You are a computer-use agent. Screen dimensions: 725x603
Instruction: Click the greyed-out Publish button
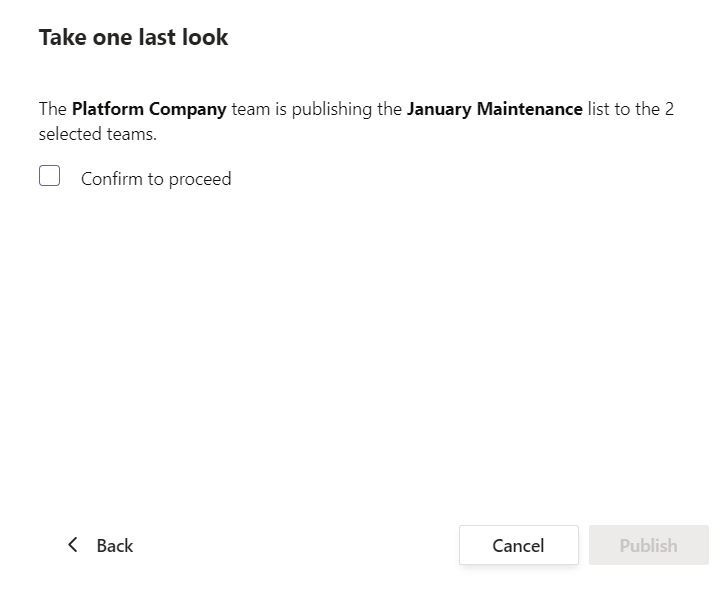(648, 546)
